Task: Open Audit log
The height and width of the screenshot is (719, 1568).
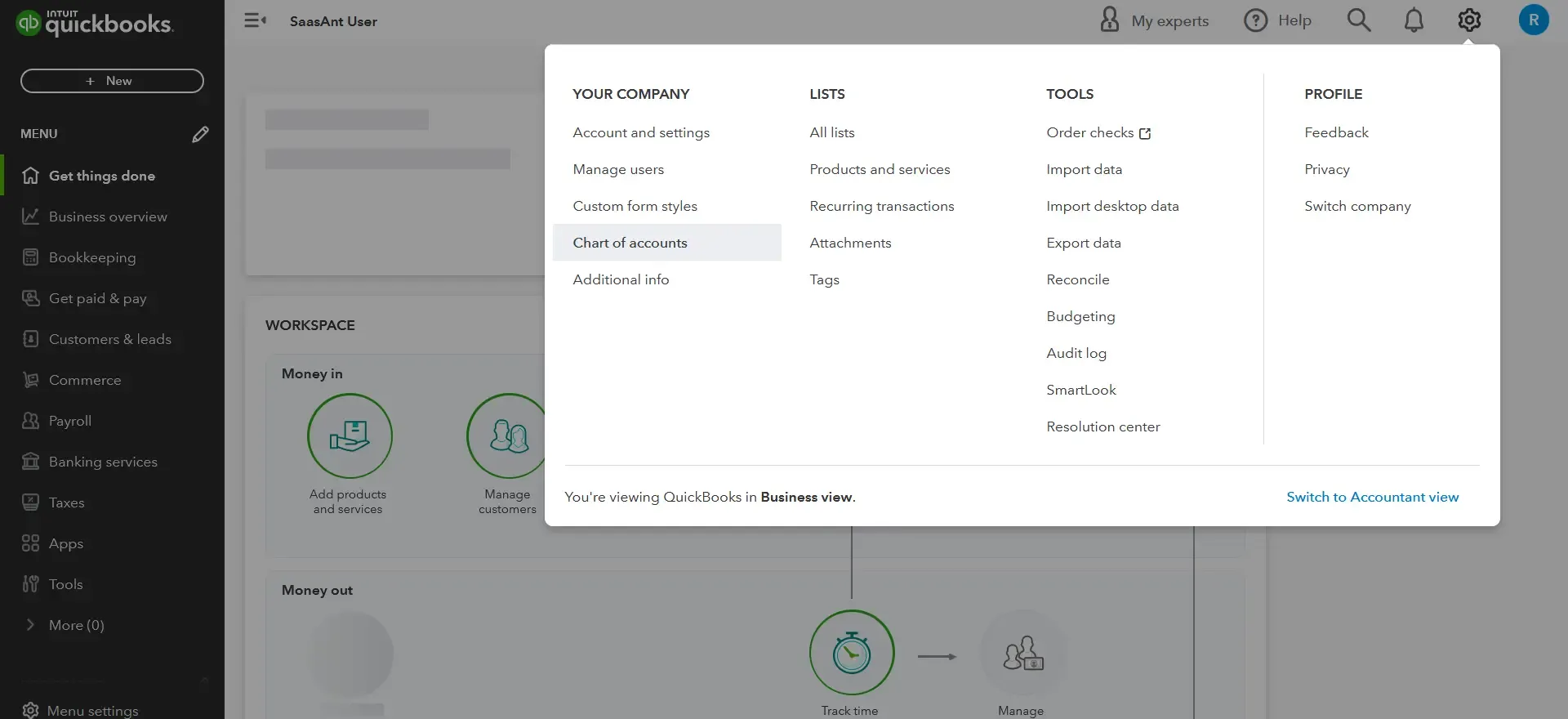Action: pos(1076,353)
